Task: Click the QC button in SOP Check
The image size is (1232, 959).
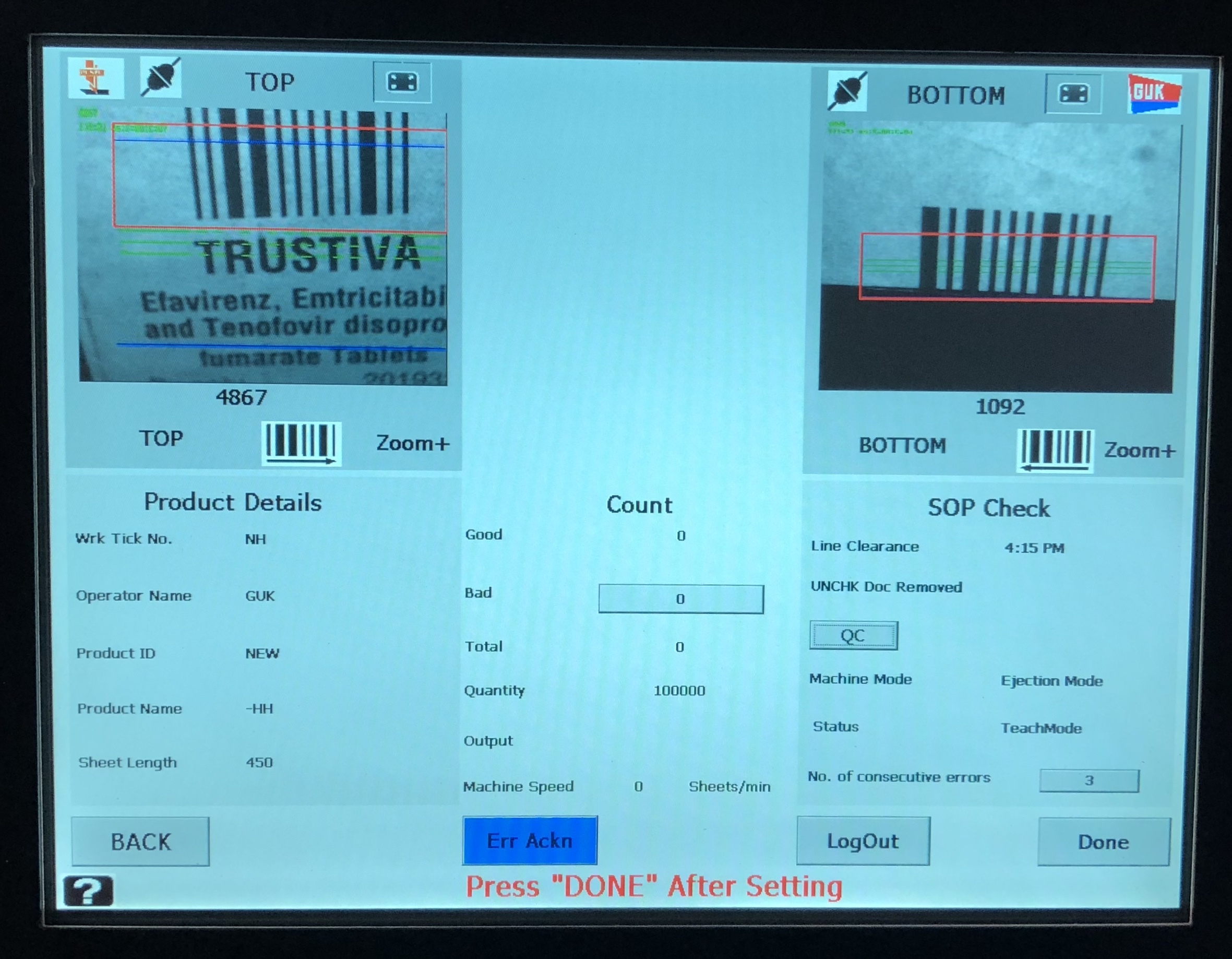Action: point(854,635)
